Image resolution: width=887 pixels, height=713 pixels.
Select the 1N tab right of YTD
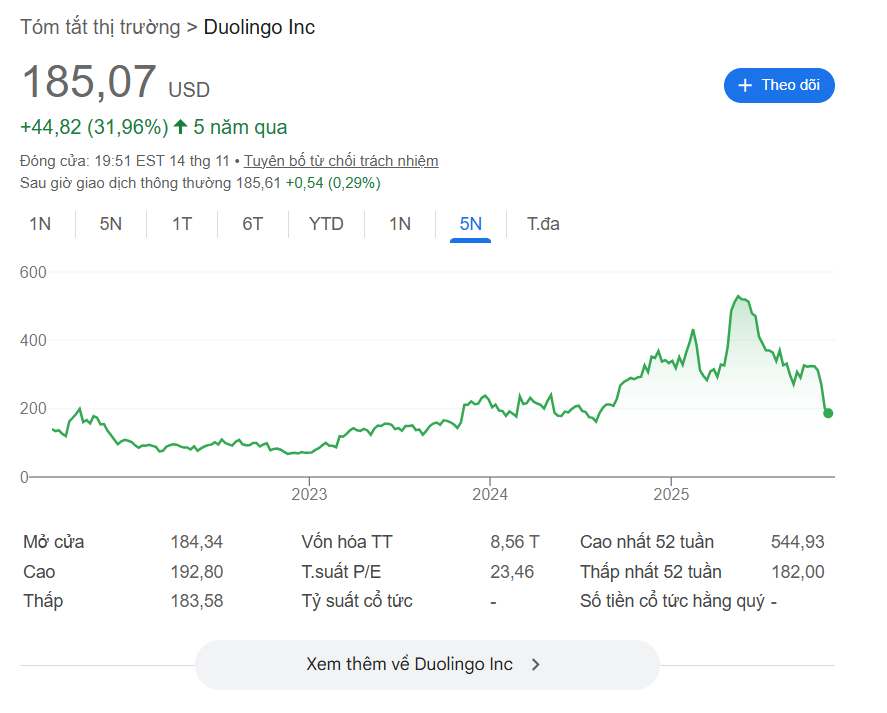point(400,224)
